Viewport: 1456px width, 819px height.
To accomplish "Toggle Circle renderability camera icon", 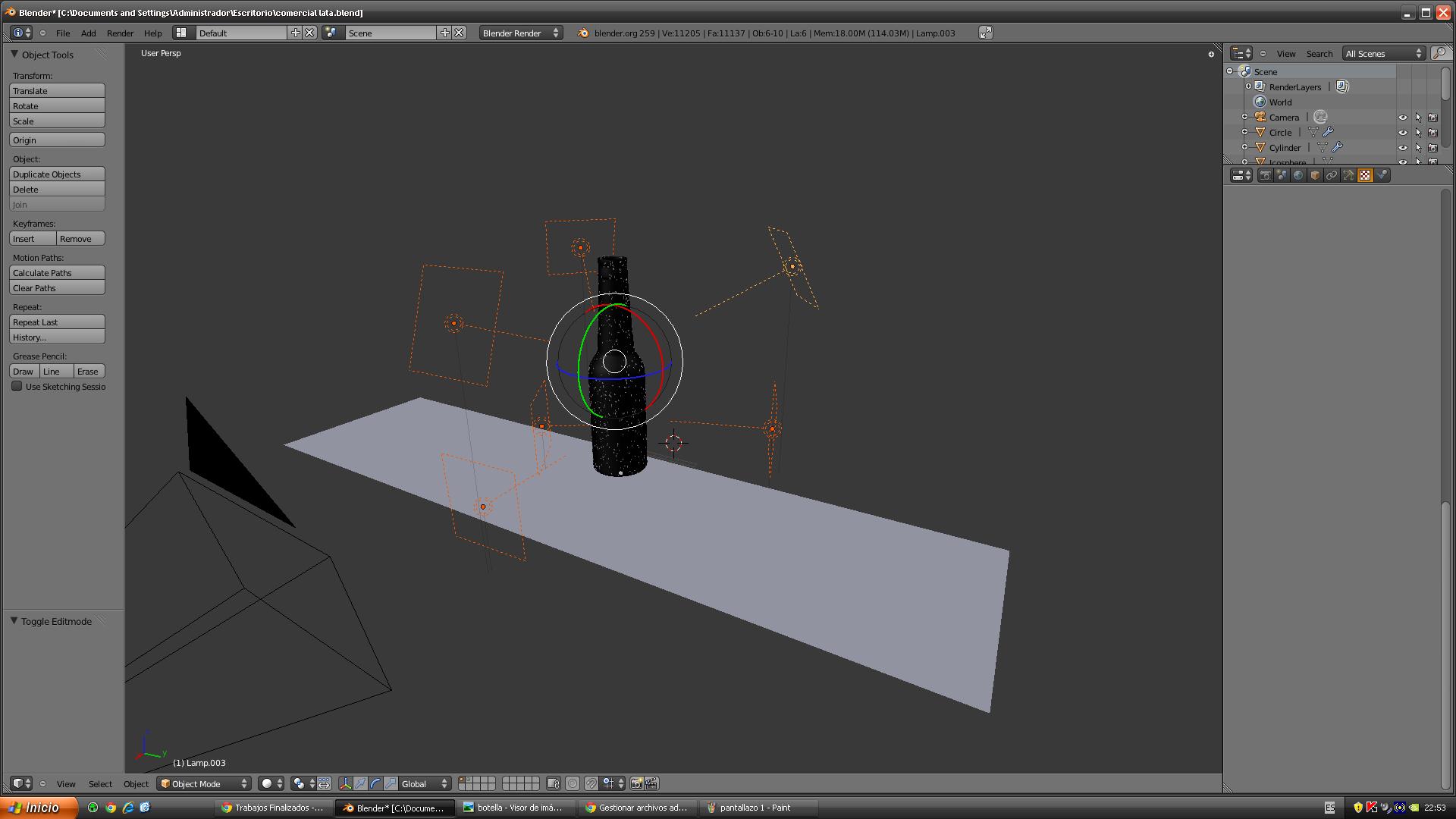I will pyautogui.click(x=1432, y=133).
